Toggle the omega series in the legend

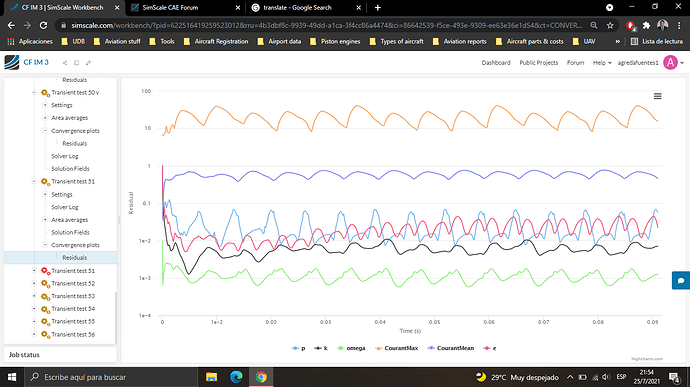click(351, 348)
